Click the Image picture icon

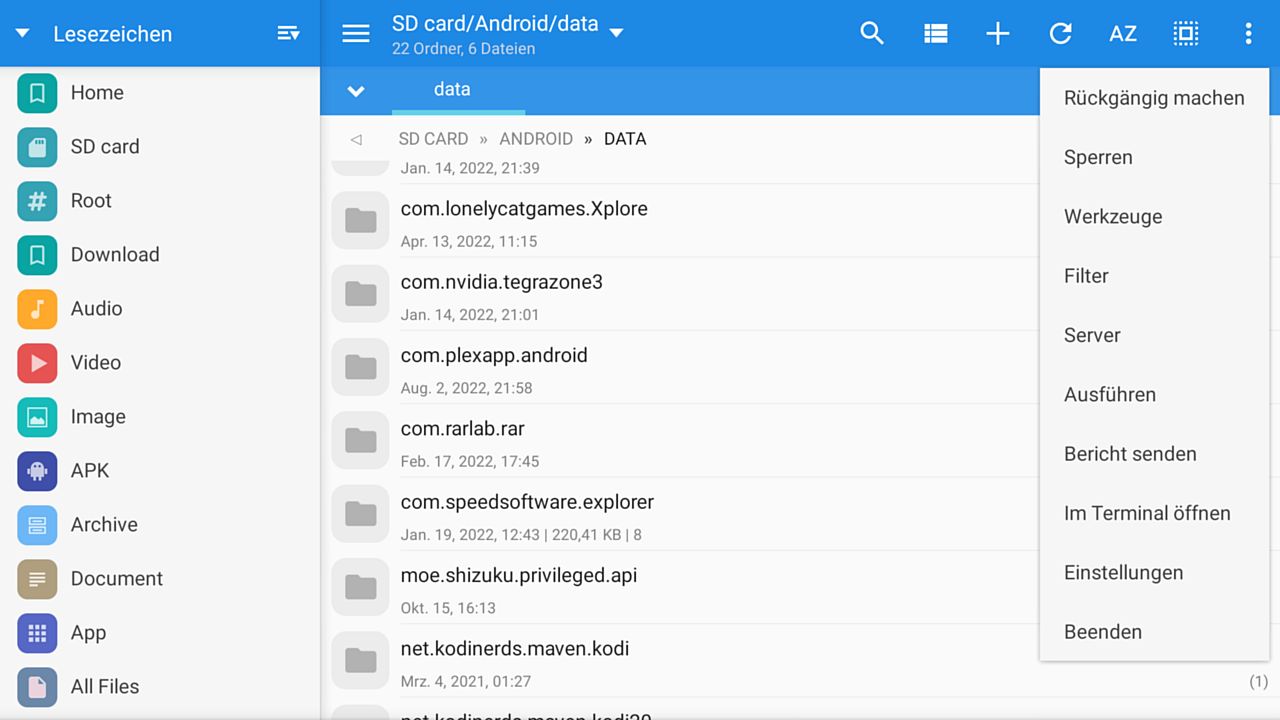point(37,417)
